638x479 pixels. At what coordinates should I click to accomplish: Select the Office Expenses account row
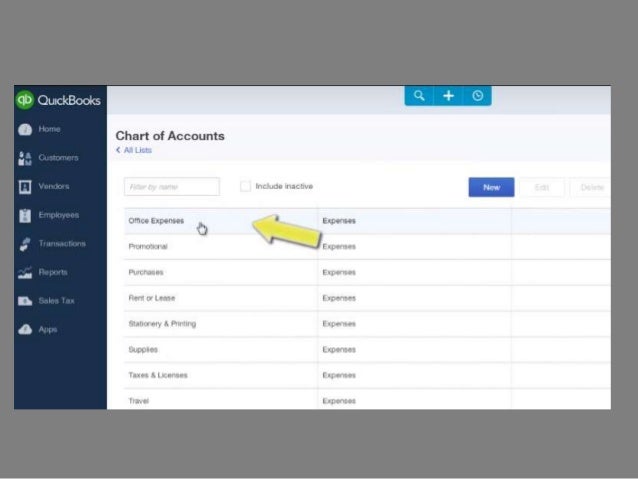coord(367,221)
